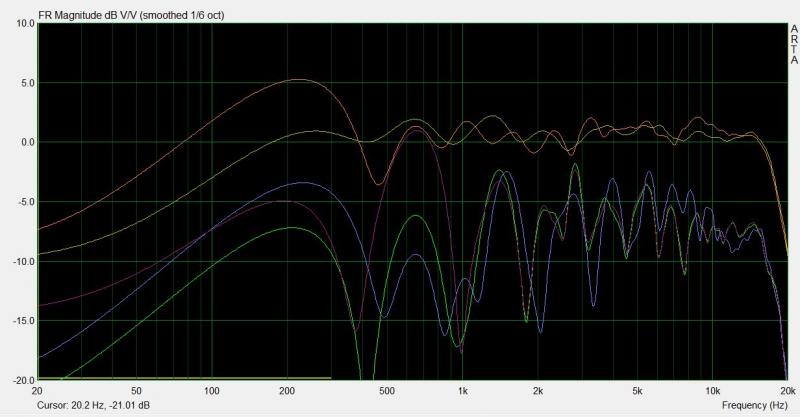The height and width of the screenshot is (417, 800).
Task: Click the 10k x-axis label
Action: pos(712,391)
